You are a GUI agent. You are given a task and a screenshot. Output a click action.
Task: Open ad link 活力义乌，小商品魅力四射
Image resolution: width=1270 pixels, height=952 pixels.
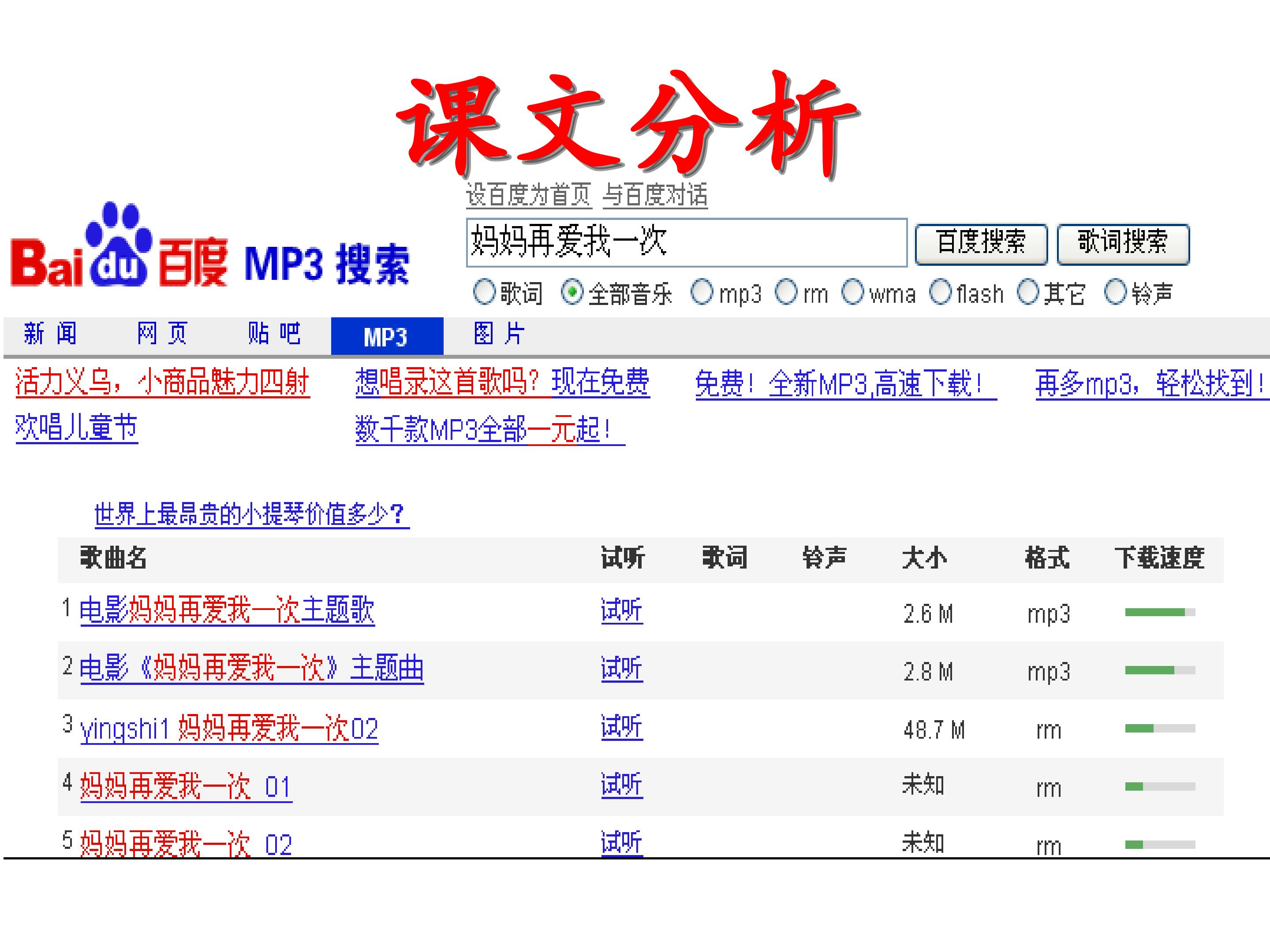[x=162, y=383]
